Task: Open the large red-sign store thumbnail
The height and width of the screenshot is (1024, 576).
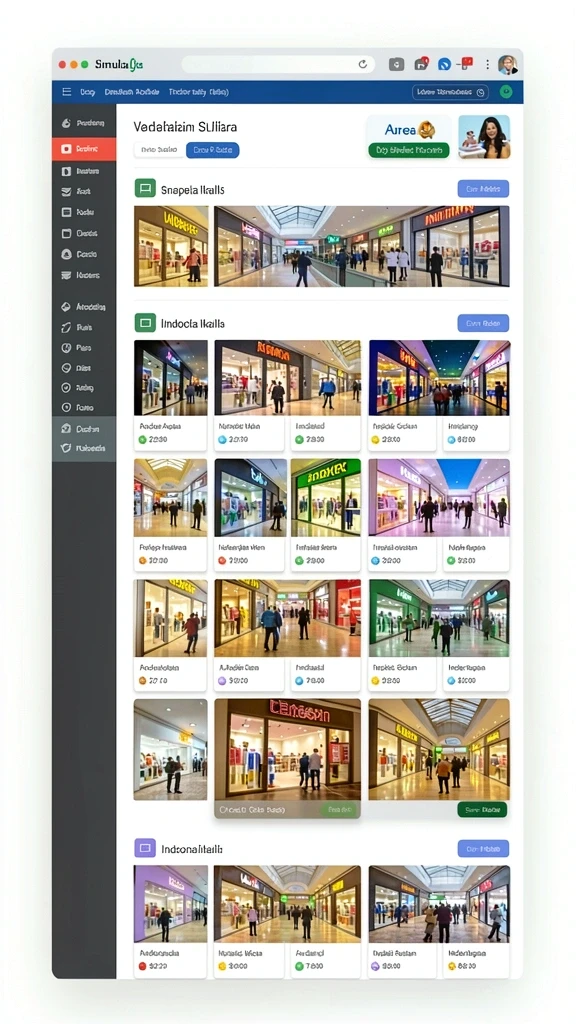Action: pyautogui.click(x=287, y=758)
